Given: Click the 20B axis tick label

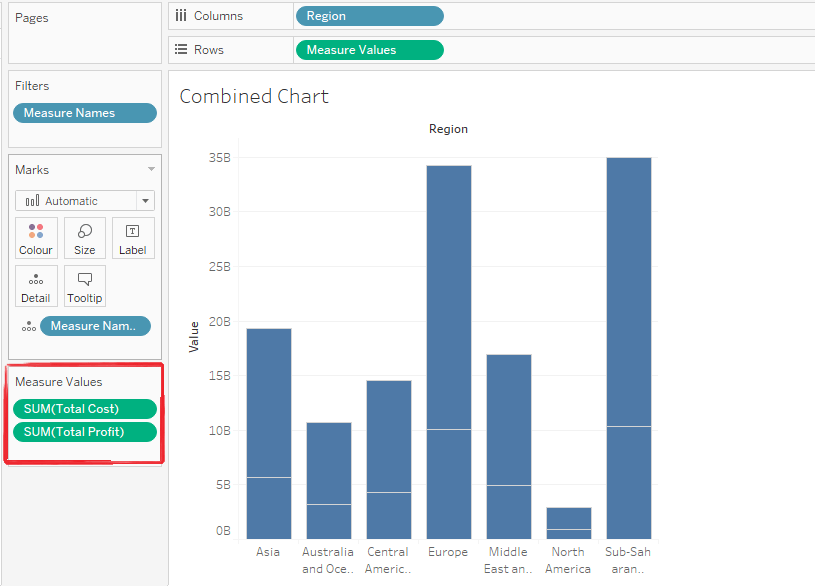Looking at the screenshot, I should (x=220, y=322).
